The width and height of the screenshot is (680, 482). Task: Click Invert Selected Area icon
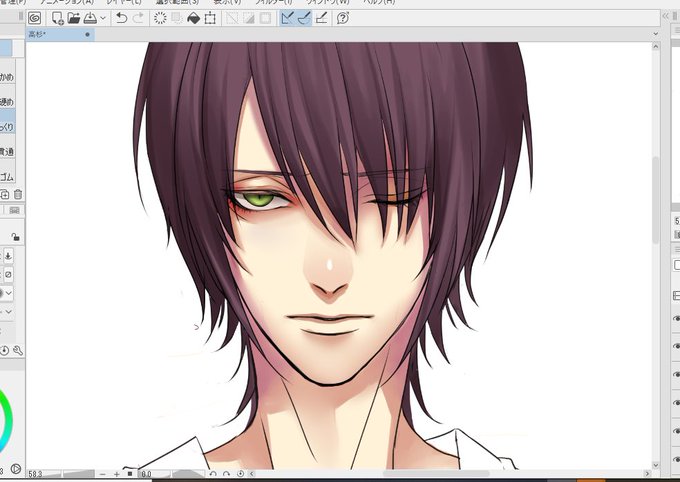pos(248,18)
